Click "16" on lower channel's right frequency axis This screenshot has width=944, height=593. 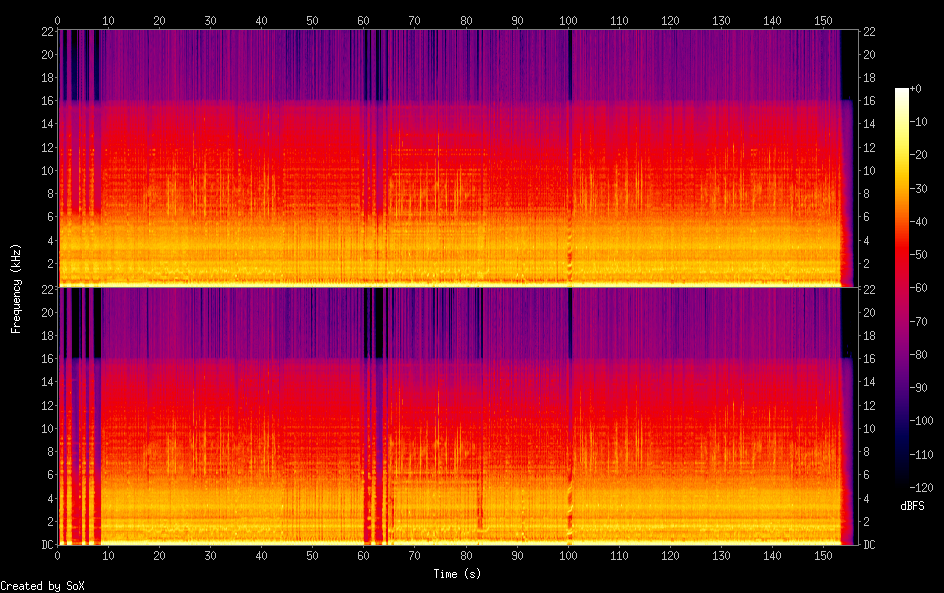tap(869, 359)
